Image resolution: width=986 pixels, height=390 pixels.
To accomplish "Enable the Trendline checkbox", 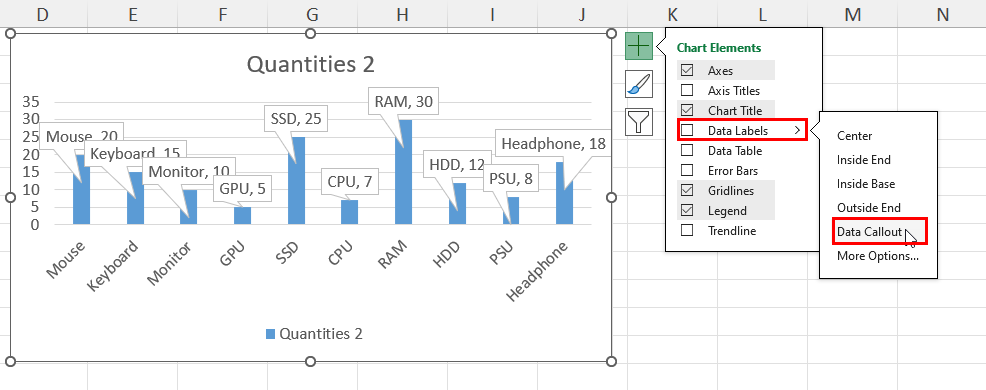I will pyautogui.click(x=687, y=230).
